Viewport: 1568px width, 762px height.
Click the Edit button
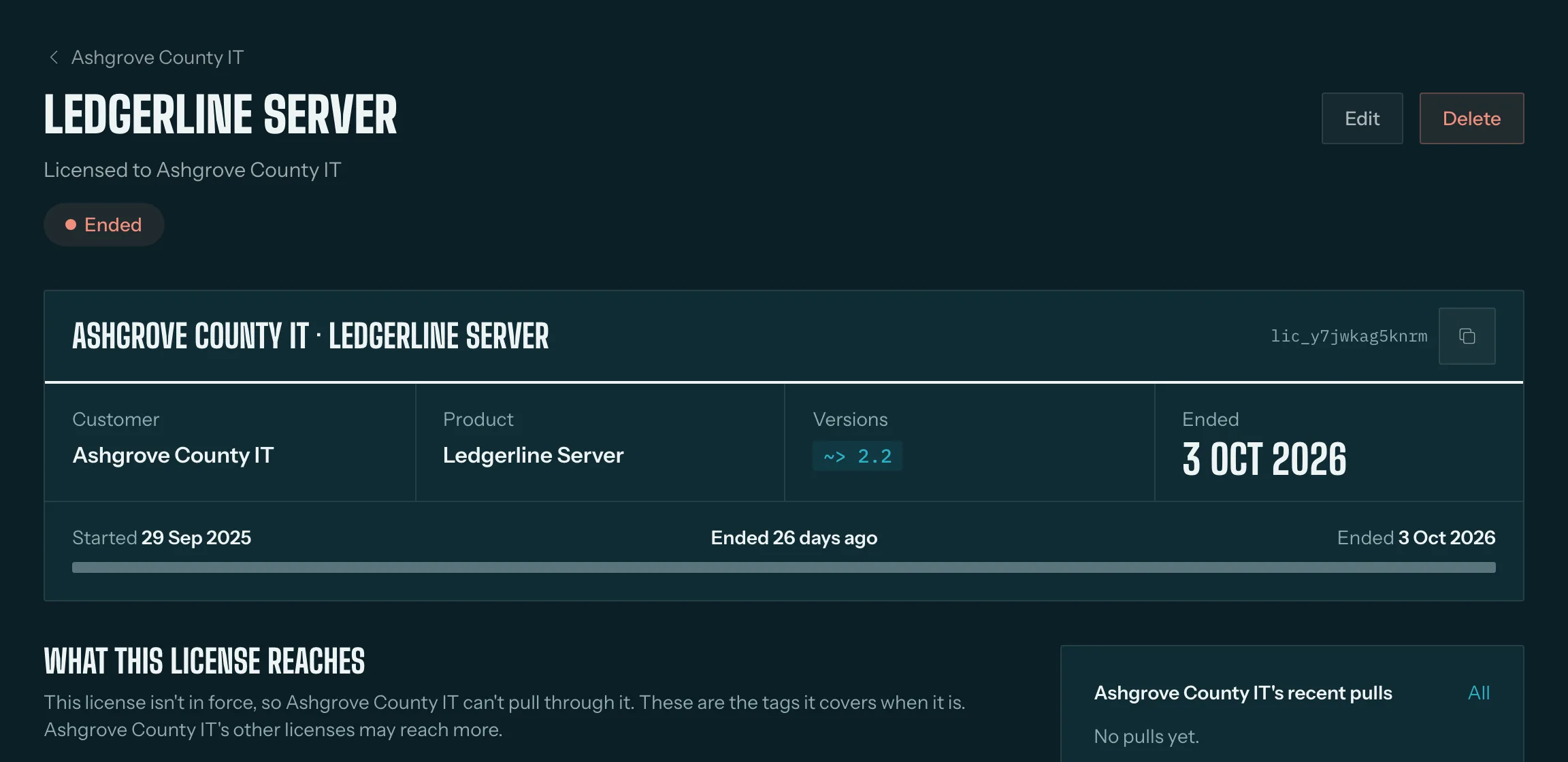(x=1362, y=118)
